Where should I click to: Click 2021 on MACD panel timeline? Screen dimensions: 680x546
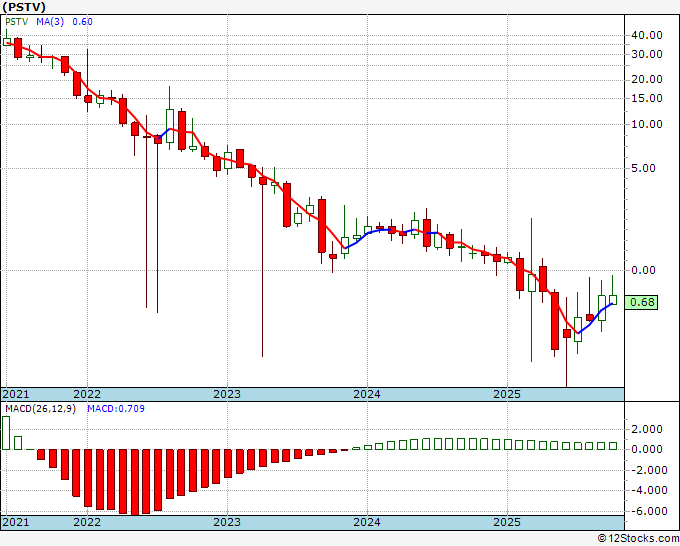(x=16, y=522)
